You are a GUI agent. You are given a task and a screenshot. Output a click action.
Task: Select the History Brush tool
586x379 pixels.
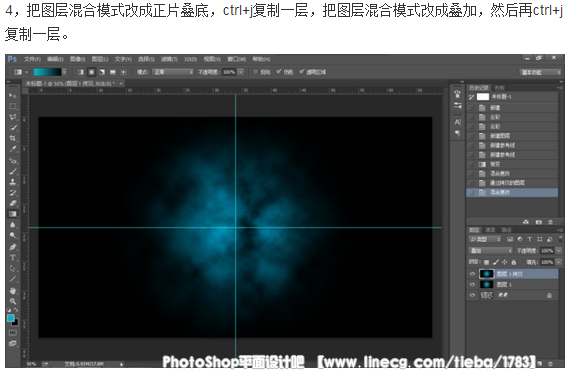13,193
